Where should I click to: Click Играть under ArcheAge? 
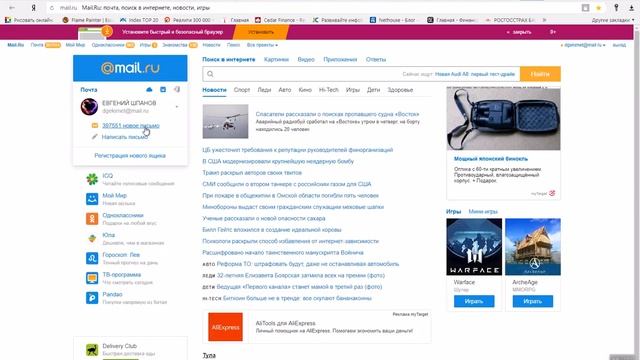(533, 301)
